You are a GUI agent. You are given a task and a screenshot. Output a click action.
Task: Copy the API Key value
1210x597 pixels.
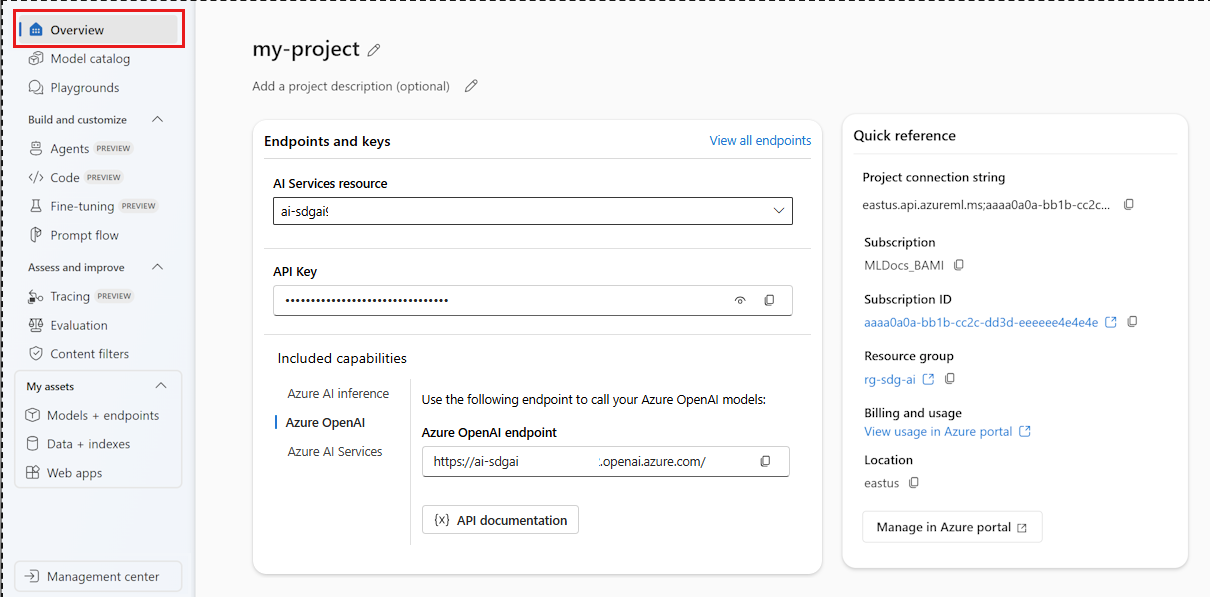[x=769, y=300]
